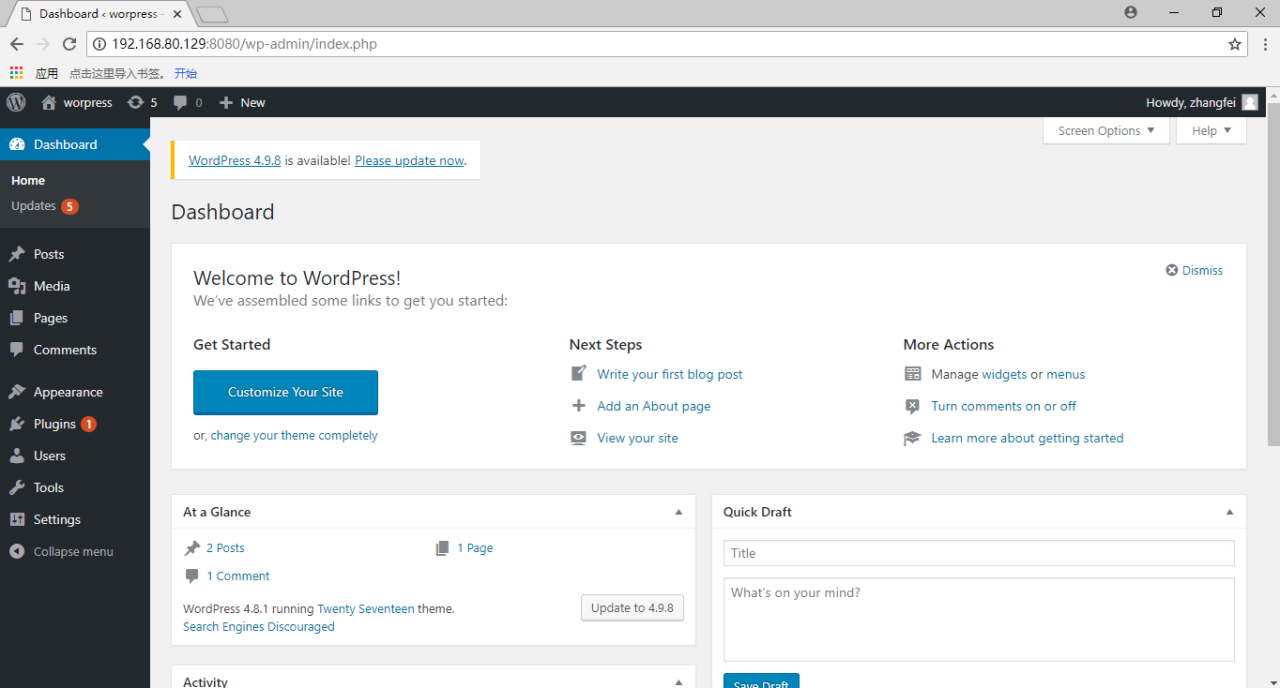Expand the Help dropdown

pyautogui.click(x=1210, y=130)
